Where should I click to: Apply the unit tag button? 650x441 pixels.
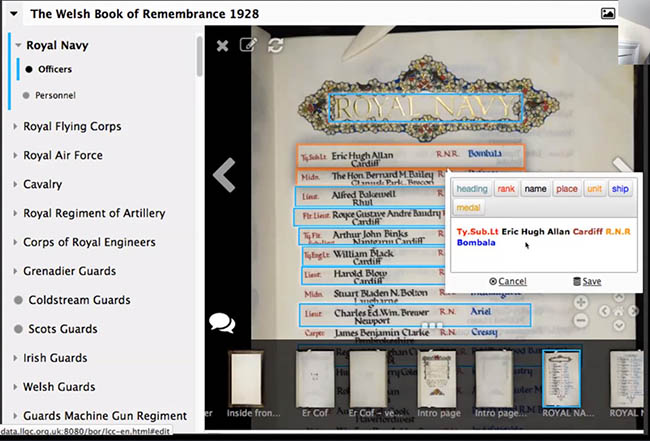click(594, 189)
